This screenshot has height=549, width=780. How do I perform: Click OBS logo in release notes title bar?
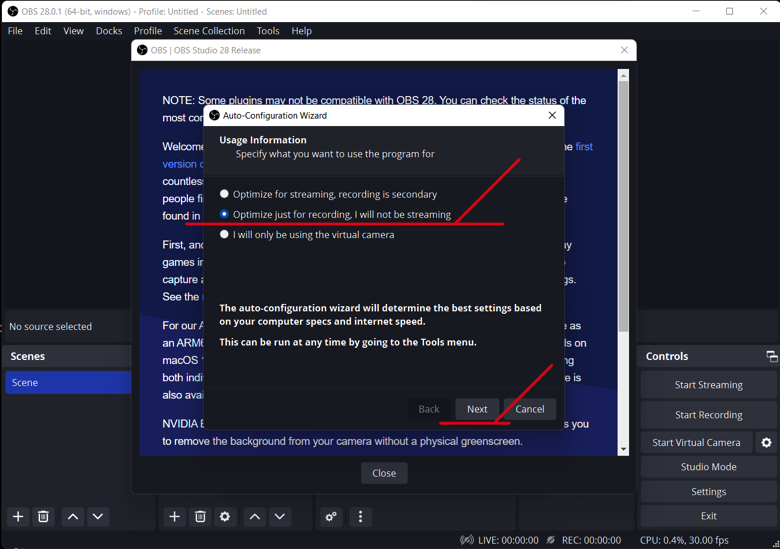[x=142, y=50]
